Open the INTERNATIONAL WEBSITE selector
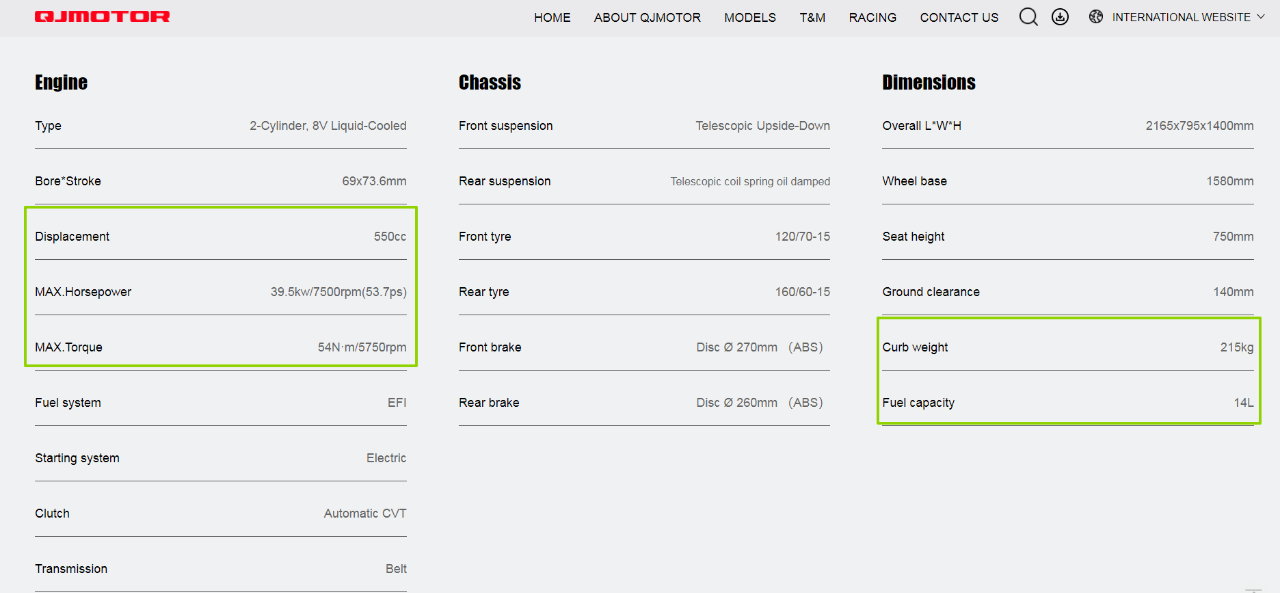The image size is (1280, 593). tap(1181, 17)
